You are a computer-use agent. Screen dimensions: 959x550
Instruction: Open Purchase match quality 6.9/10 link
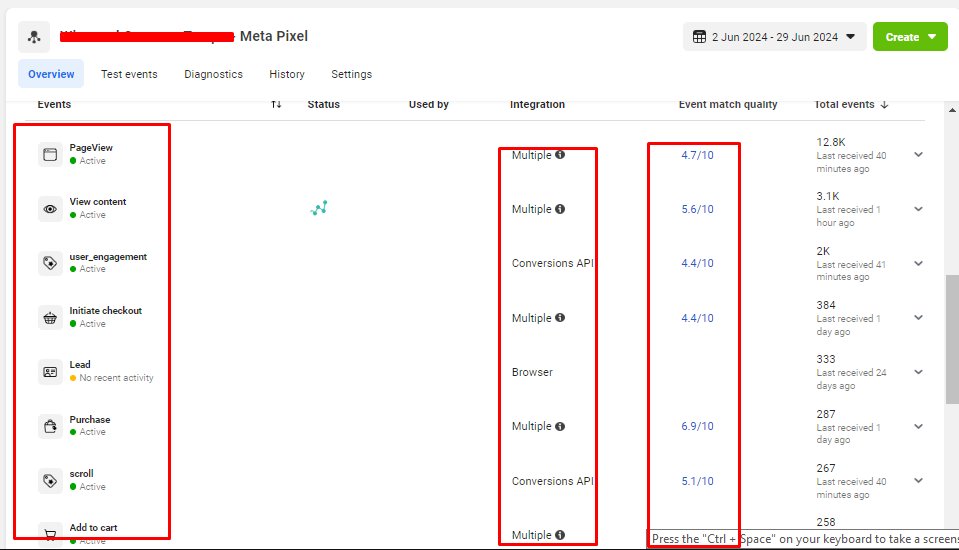(697, 426)
